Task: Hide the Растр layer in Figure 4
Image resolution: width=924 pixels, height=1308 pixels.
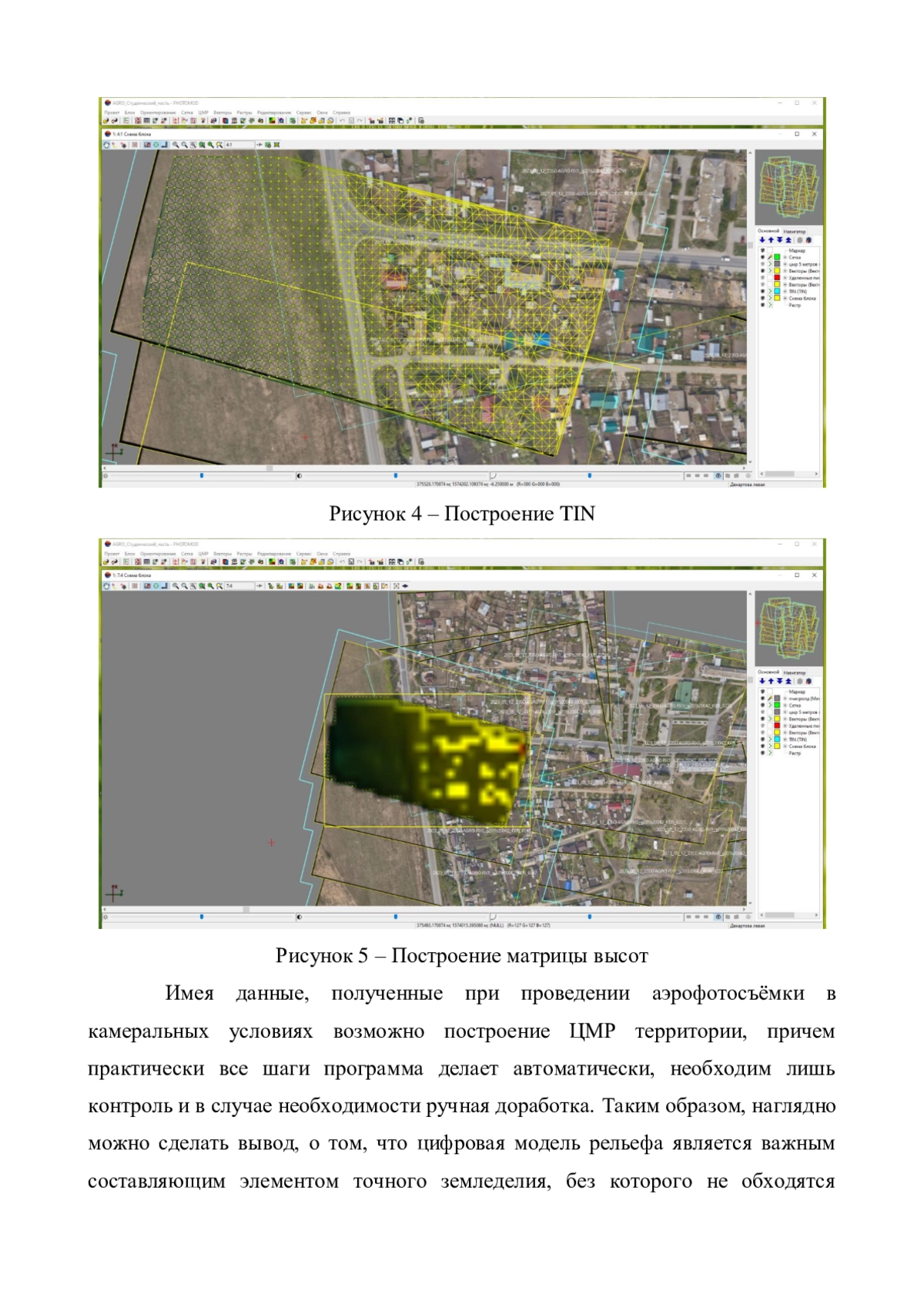Action: [763, 305]
